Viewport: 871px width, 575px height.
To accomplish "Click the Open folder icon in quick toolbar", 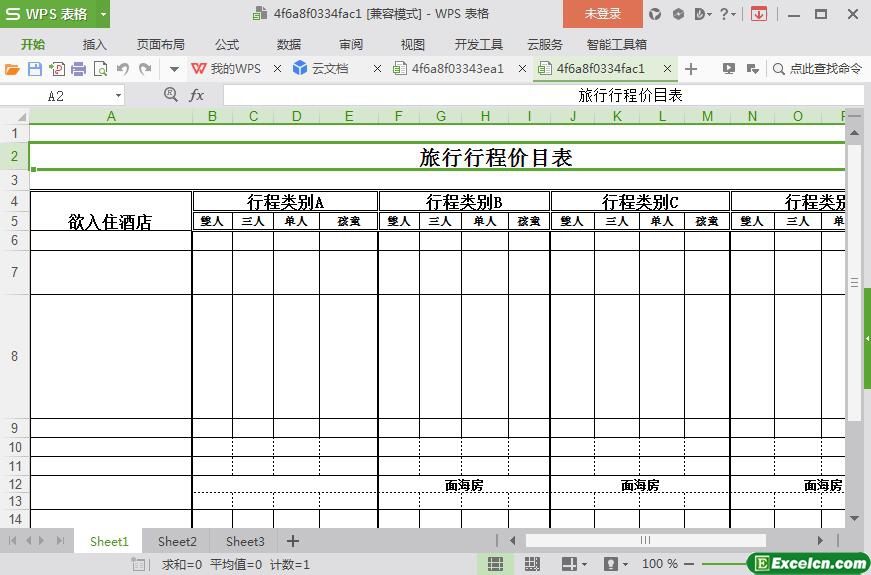I will pyautogui.click(x=12, y=69).
